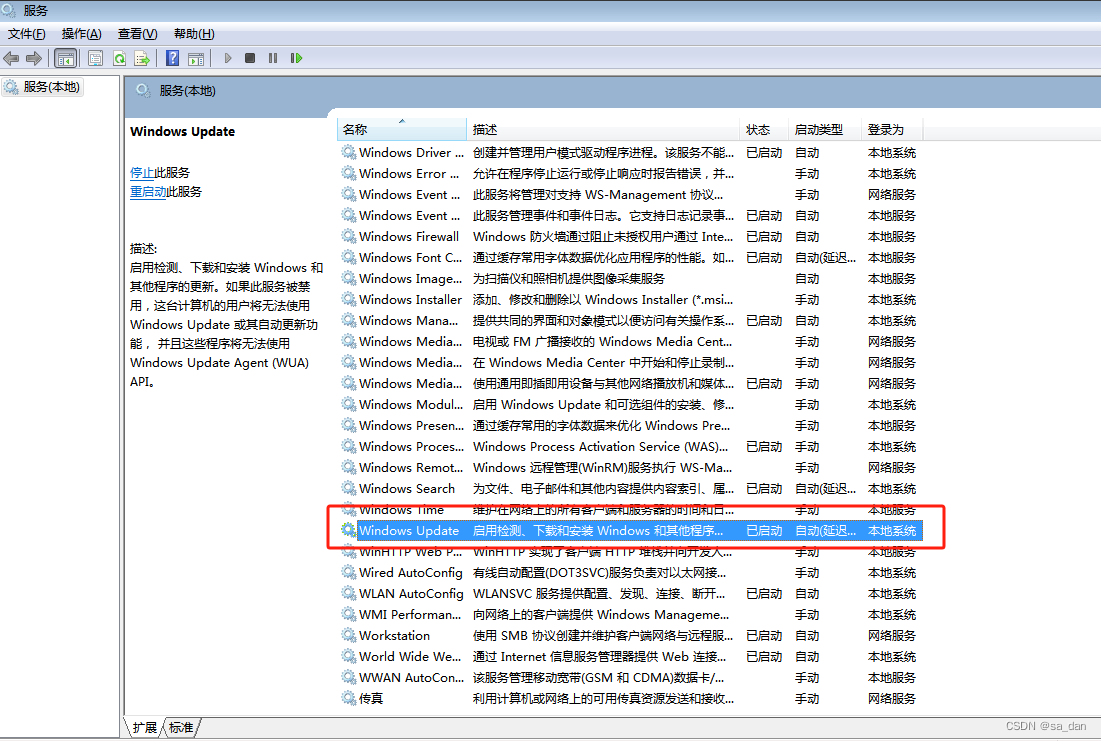Switch to the 扩展 tab
1101x741 pixels.
point(145,728)
